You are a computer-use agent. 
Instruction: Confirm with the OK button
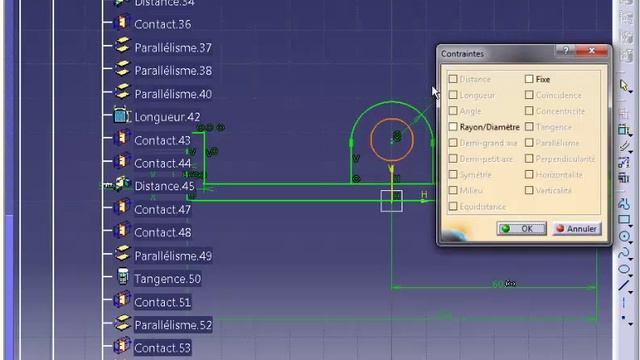click(521, 229)
